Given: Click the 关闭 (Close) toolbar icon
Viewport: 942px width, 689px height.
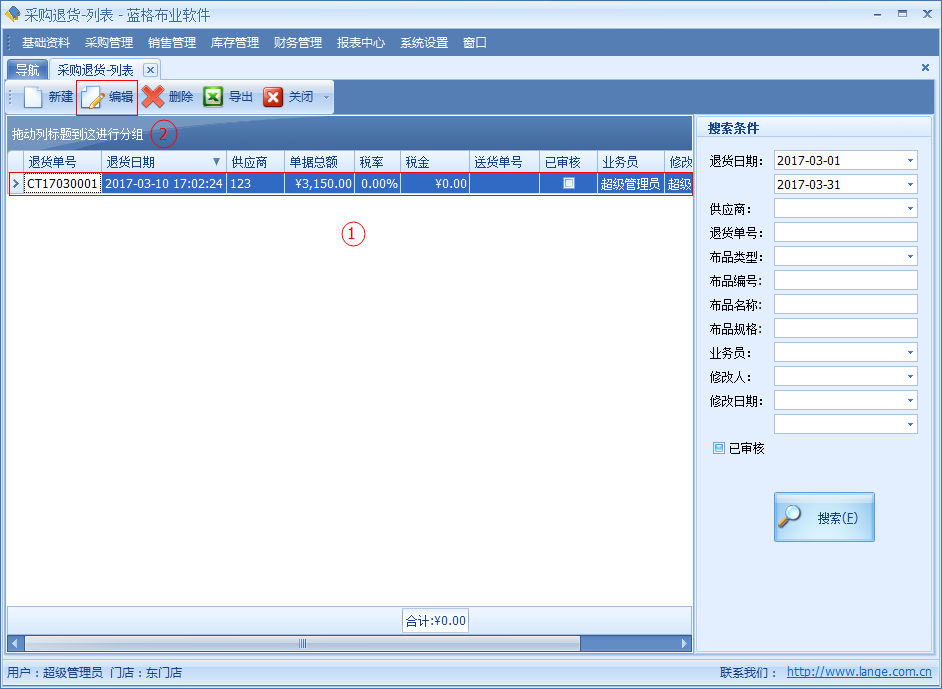Looking at the screenshot, I should [273, 97].
